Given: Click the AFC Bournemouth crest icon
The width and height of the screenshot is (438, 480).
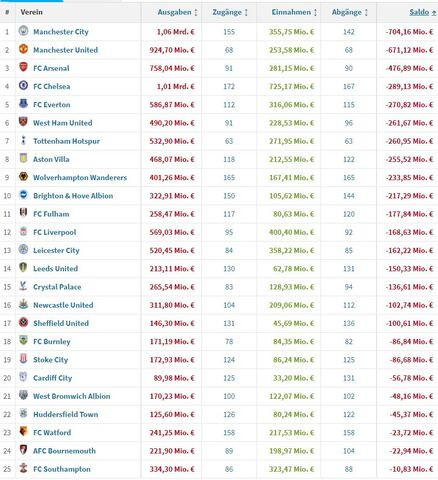Looking at the screenshot, I should (23, 450).
